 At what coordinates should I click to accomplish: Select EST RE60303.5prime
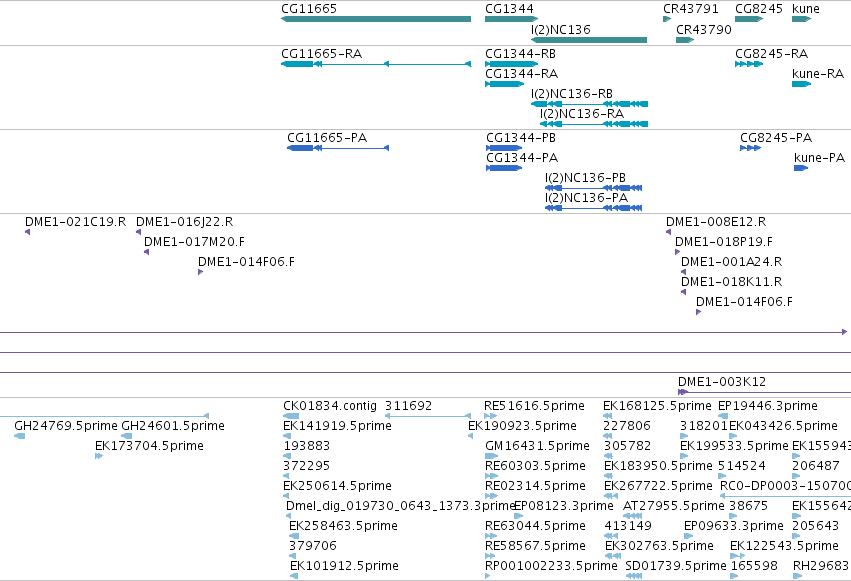[x=535, y=466]
